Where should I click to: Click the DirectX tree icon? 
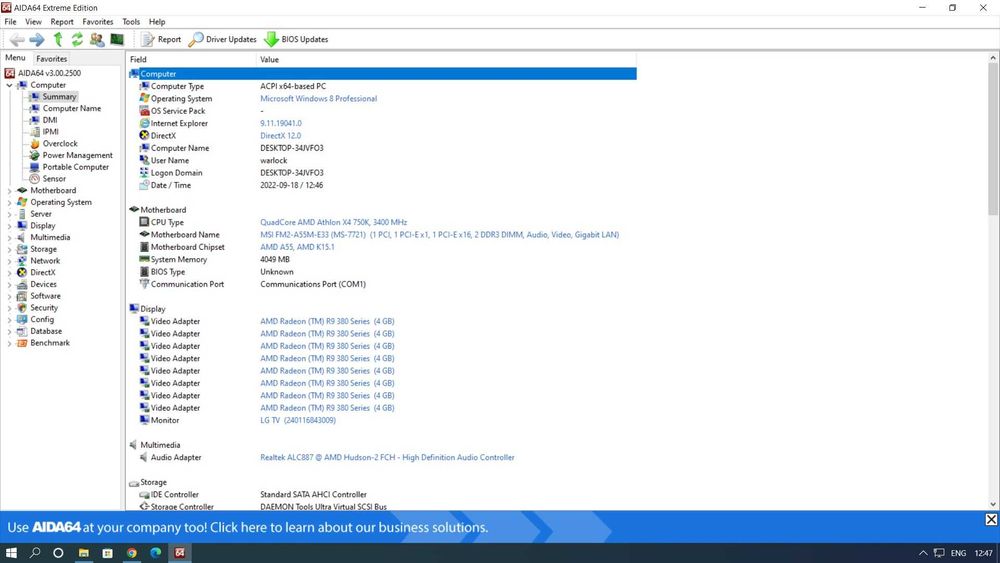(22, 272)
